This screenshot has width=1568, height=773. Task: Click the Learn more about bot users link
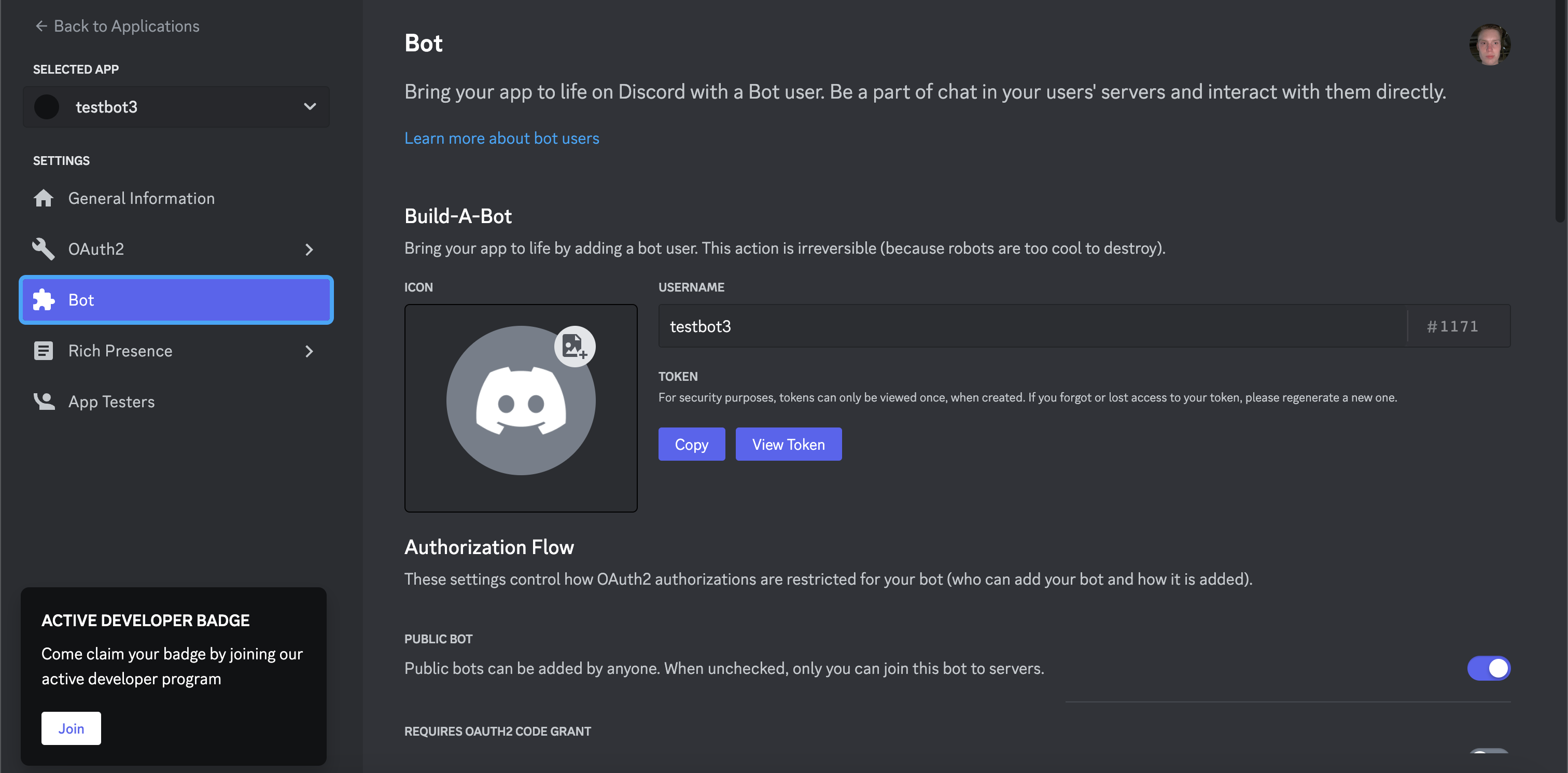point(502,138)
